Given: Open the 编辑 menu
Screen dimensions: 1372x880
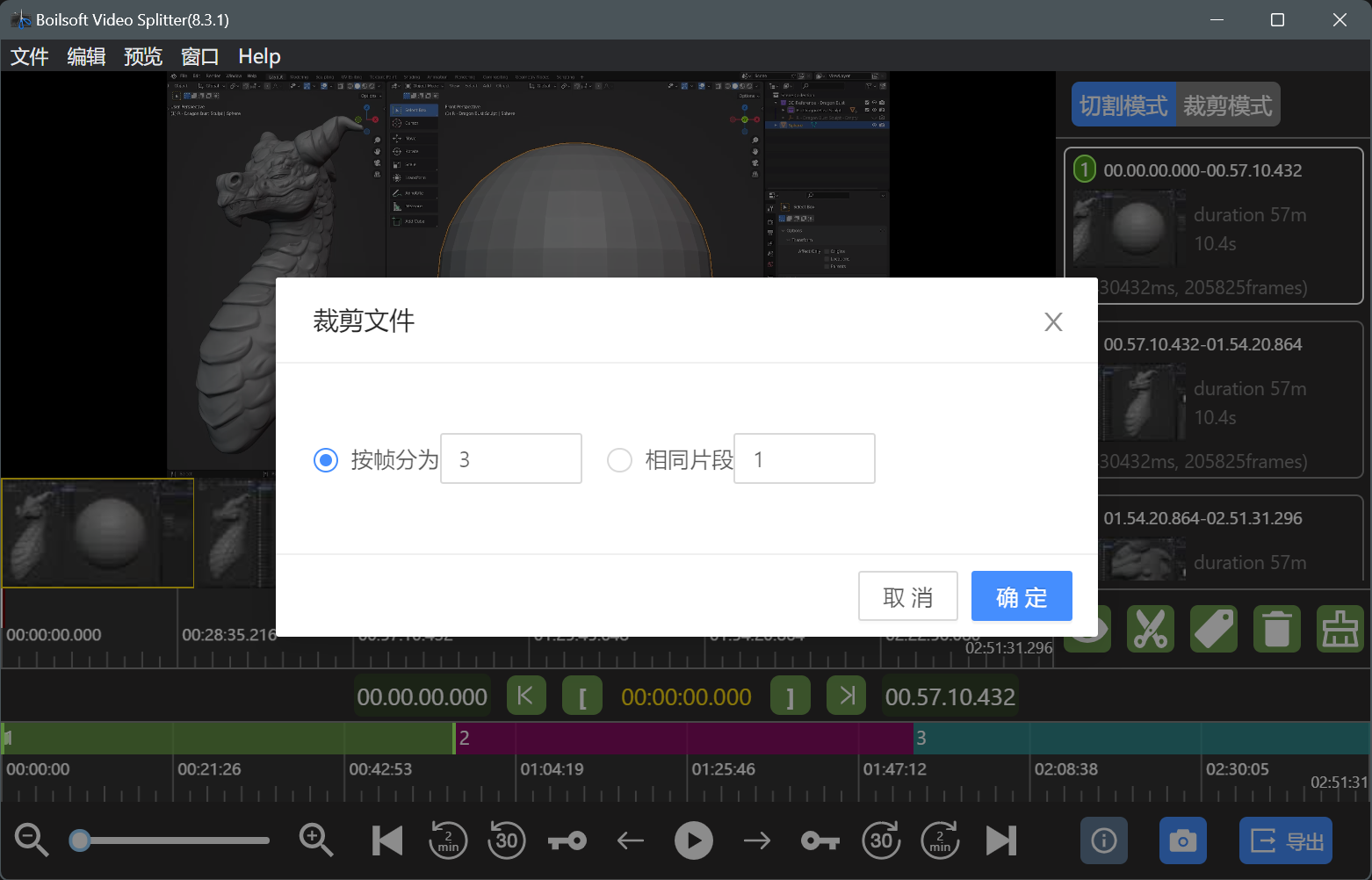Looking at the screenshot, I should click(86, 56).
